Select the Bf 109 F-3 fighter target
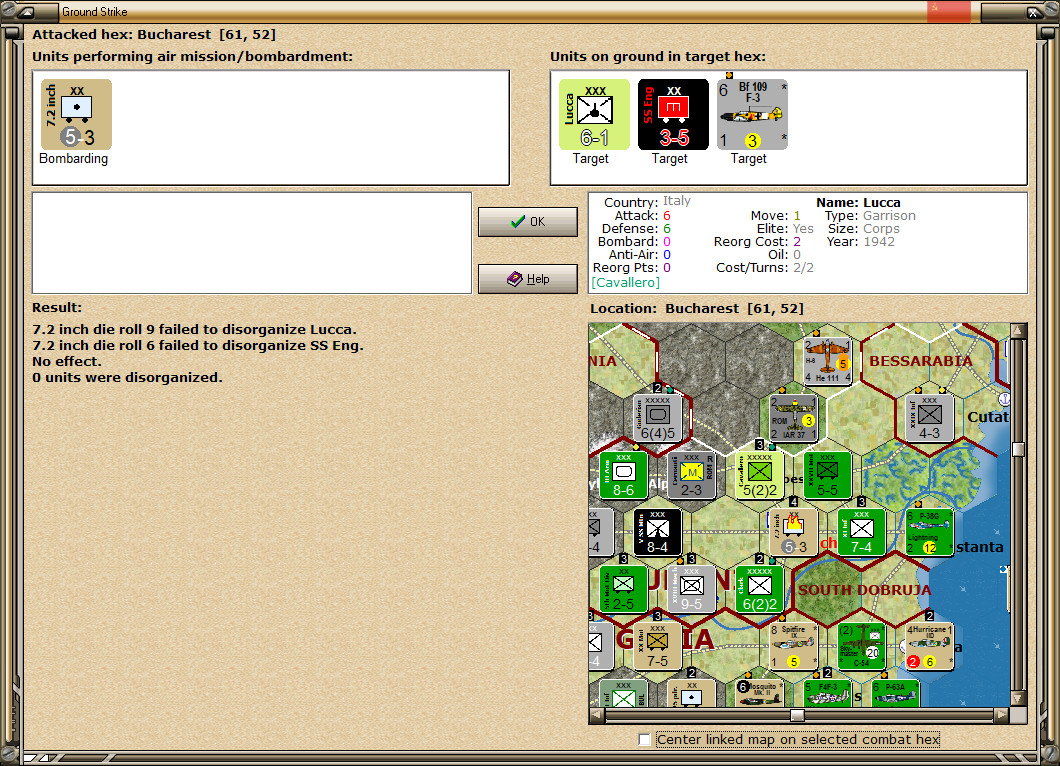Viewport: 1060px width, 766px height. [752, 114]
